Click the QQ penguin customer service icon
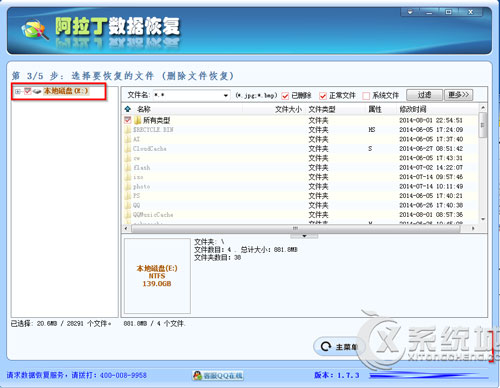 pos(197,376)
